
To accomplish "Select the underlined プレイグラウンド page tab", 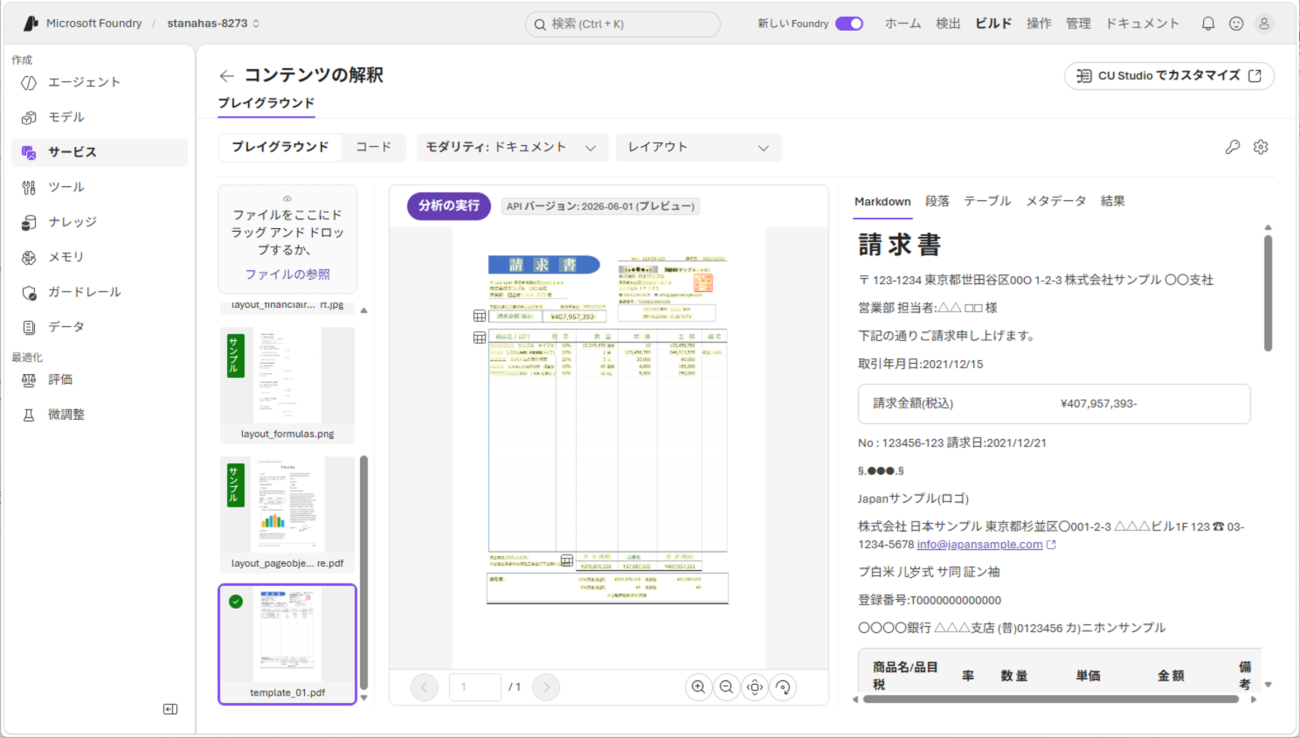I will pyautogui.click(x=266, y=103).
